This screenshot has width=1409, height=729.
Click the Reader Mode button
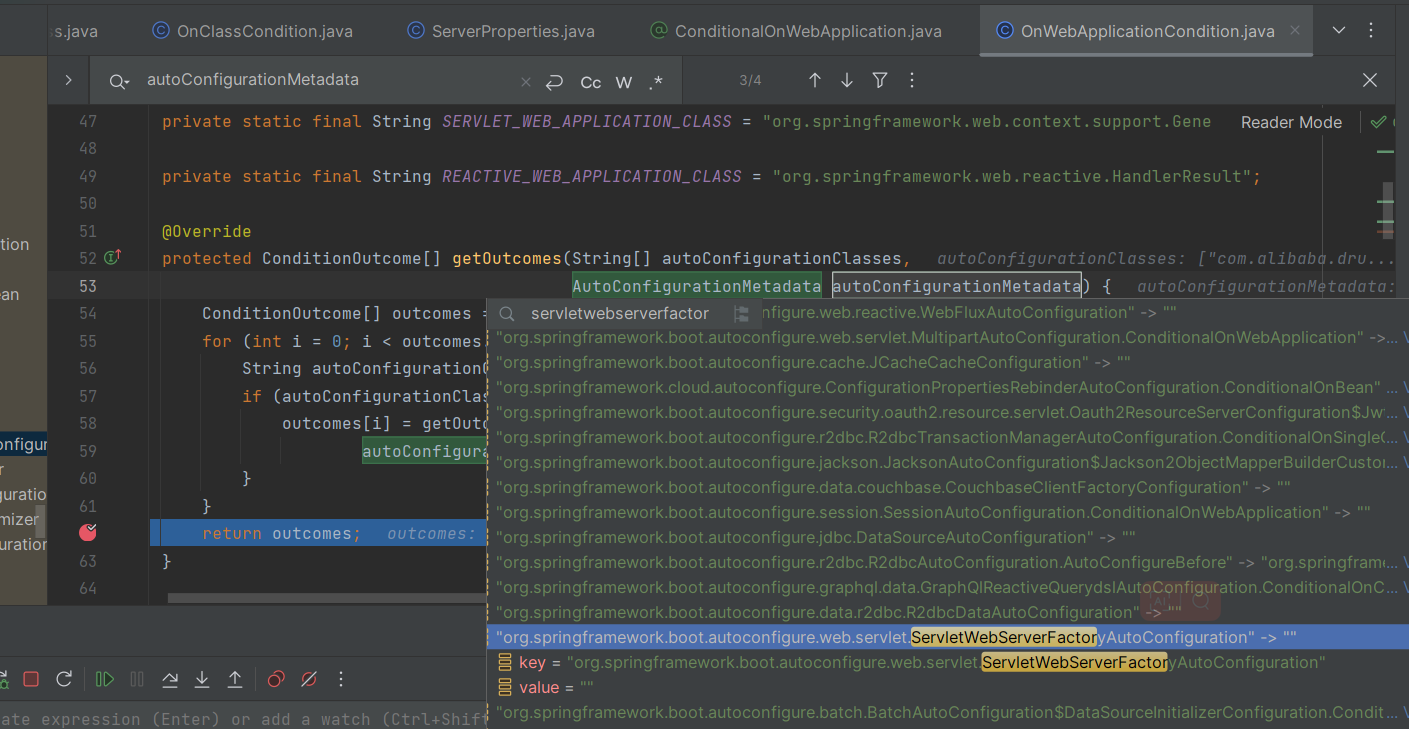[x=1291, y=122]
